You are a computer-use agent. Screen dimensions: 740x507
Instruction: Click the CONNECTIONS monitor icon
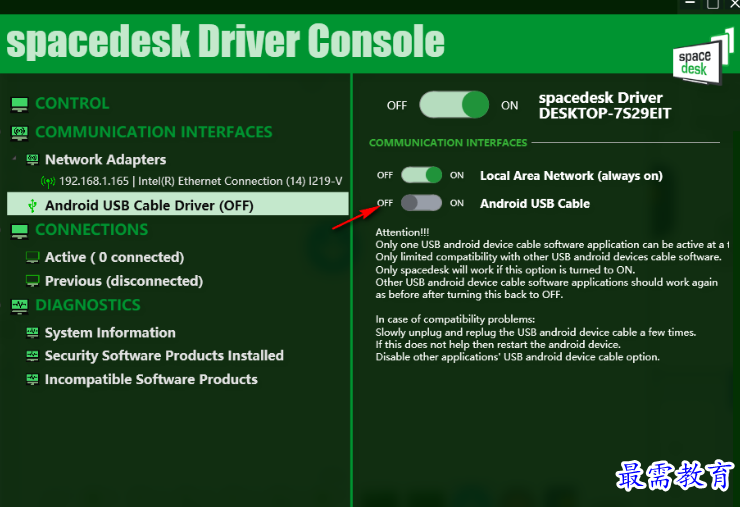(19, 231)
